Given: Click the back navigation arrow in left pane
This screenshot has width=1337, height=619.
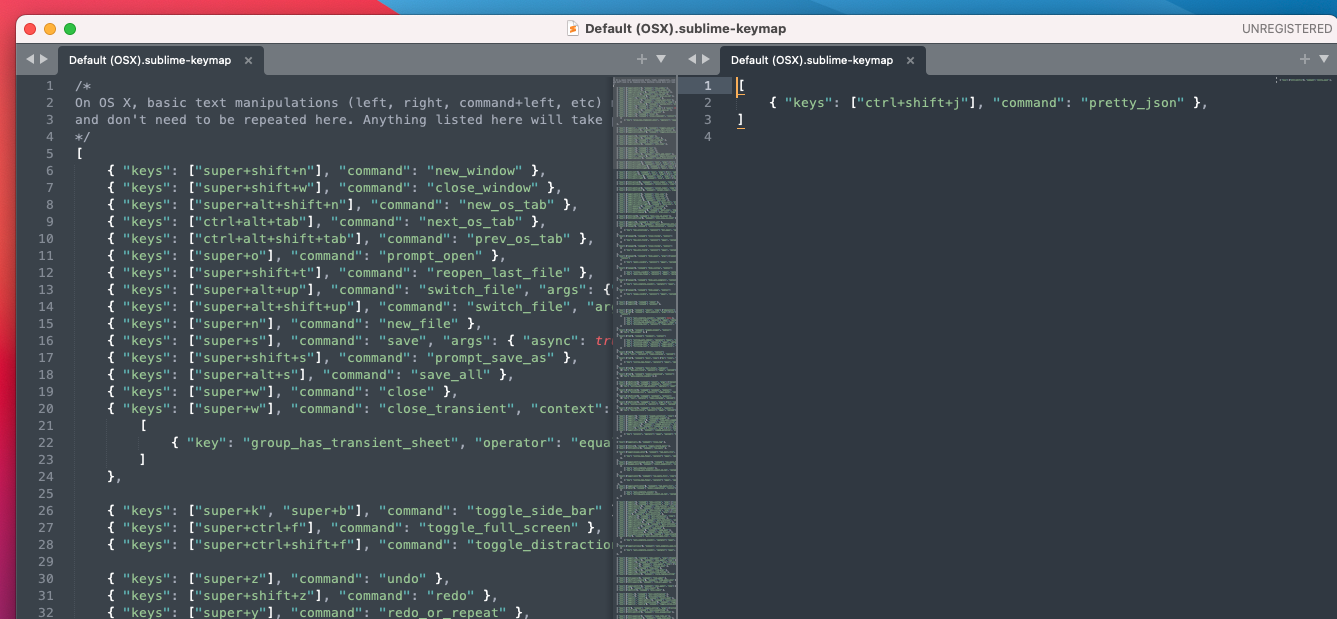Looking at the screenshot, I should pyautogui.click(x=28, y=59).
